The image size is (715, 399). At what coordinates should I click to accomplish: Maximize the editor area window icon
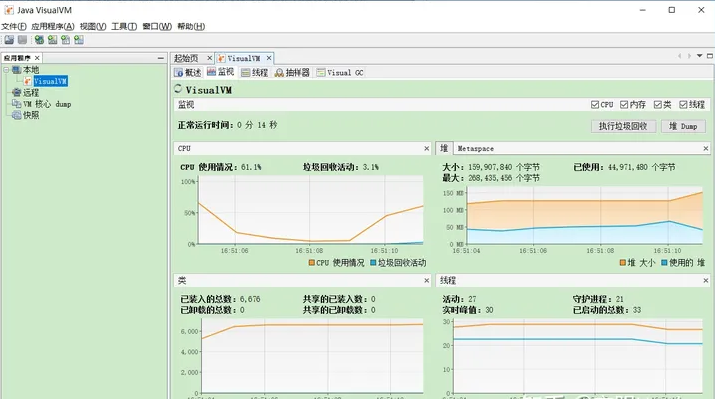coord(710,56)
